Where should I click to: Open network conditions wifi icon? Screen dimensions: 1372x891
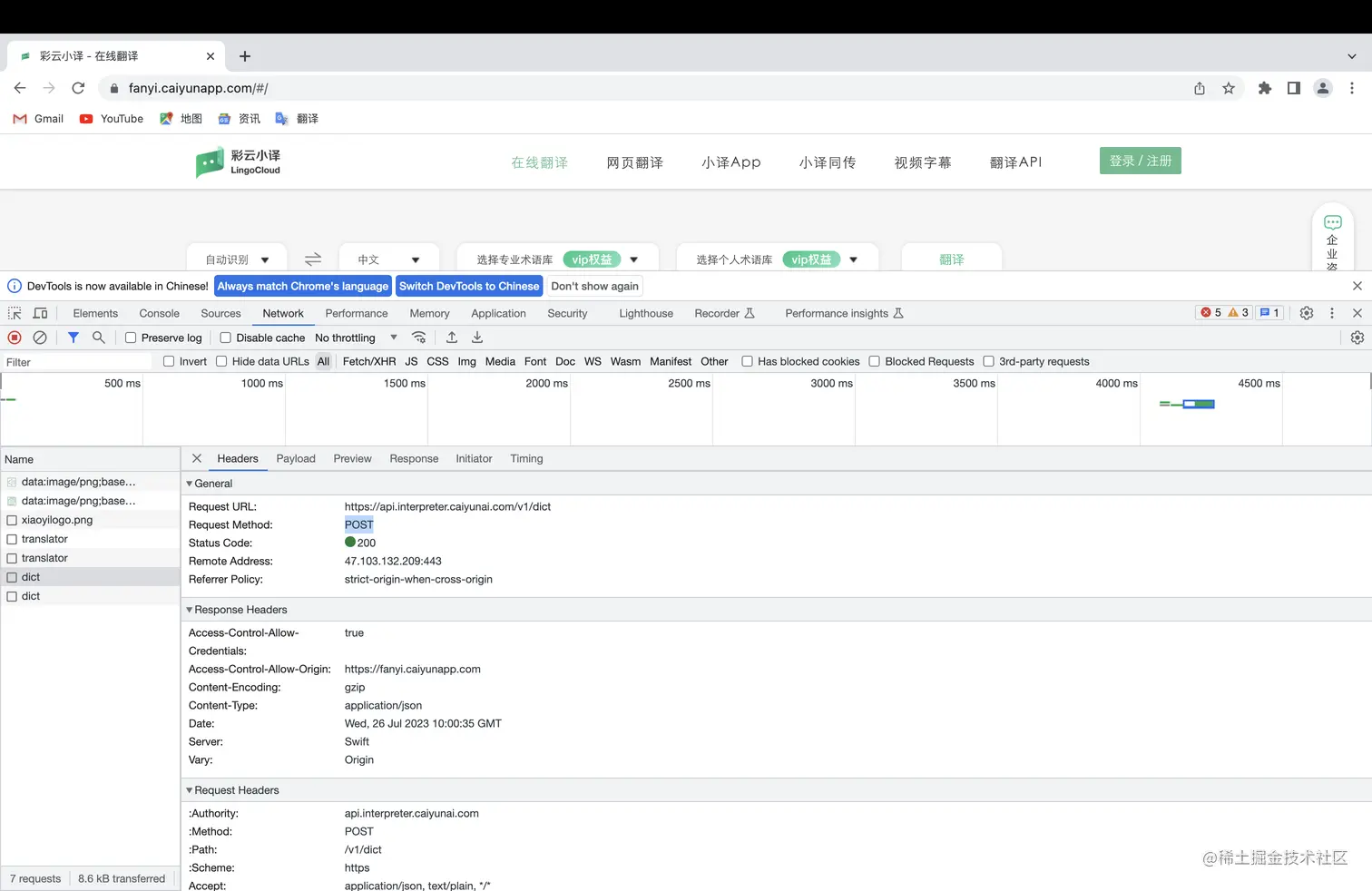[x=419, y=338]
